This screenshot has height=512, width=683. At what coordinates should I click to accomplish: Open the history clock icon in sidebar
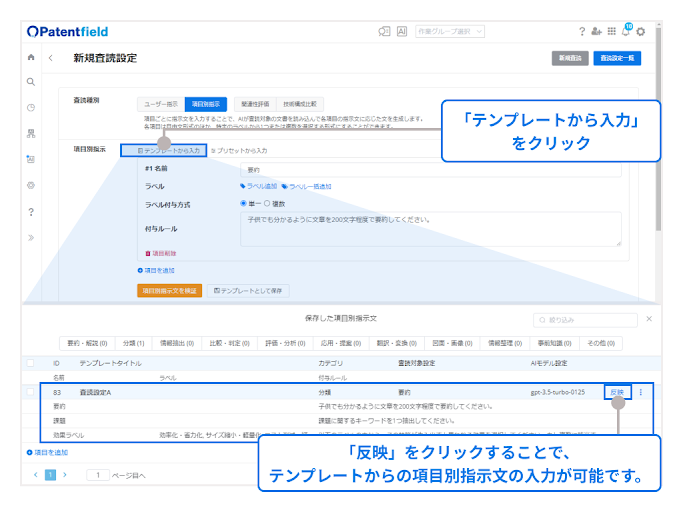(31, 107)
